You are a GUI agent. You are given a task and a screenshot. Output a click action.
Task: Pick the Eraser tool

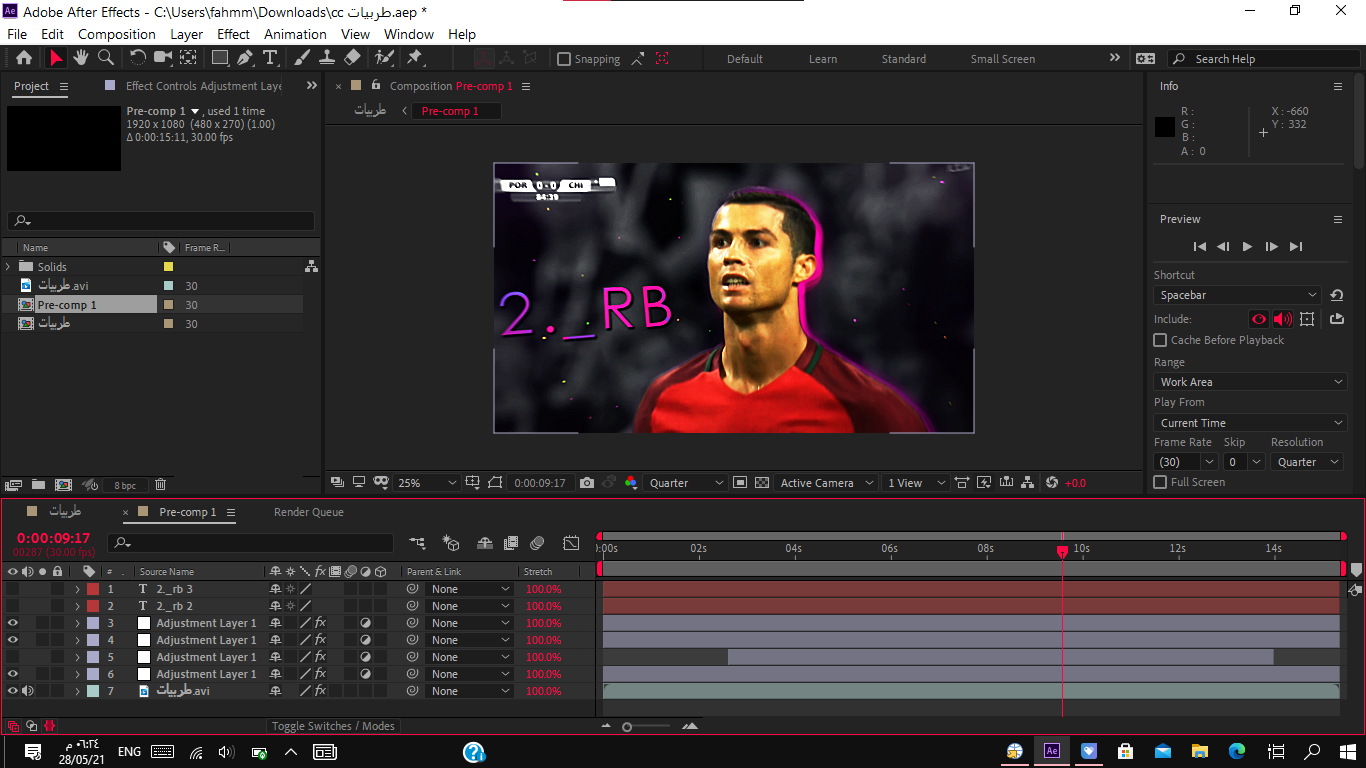click(352, 58)
